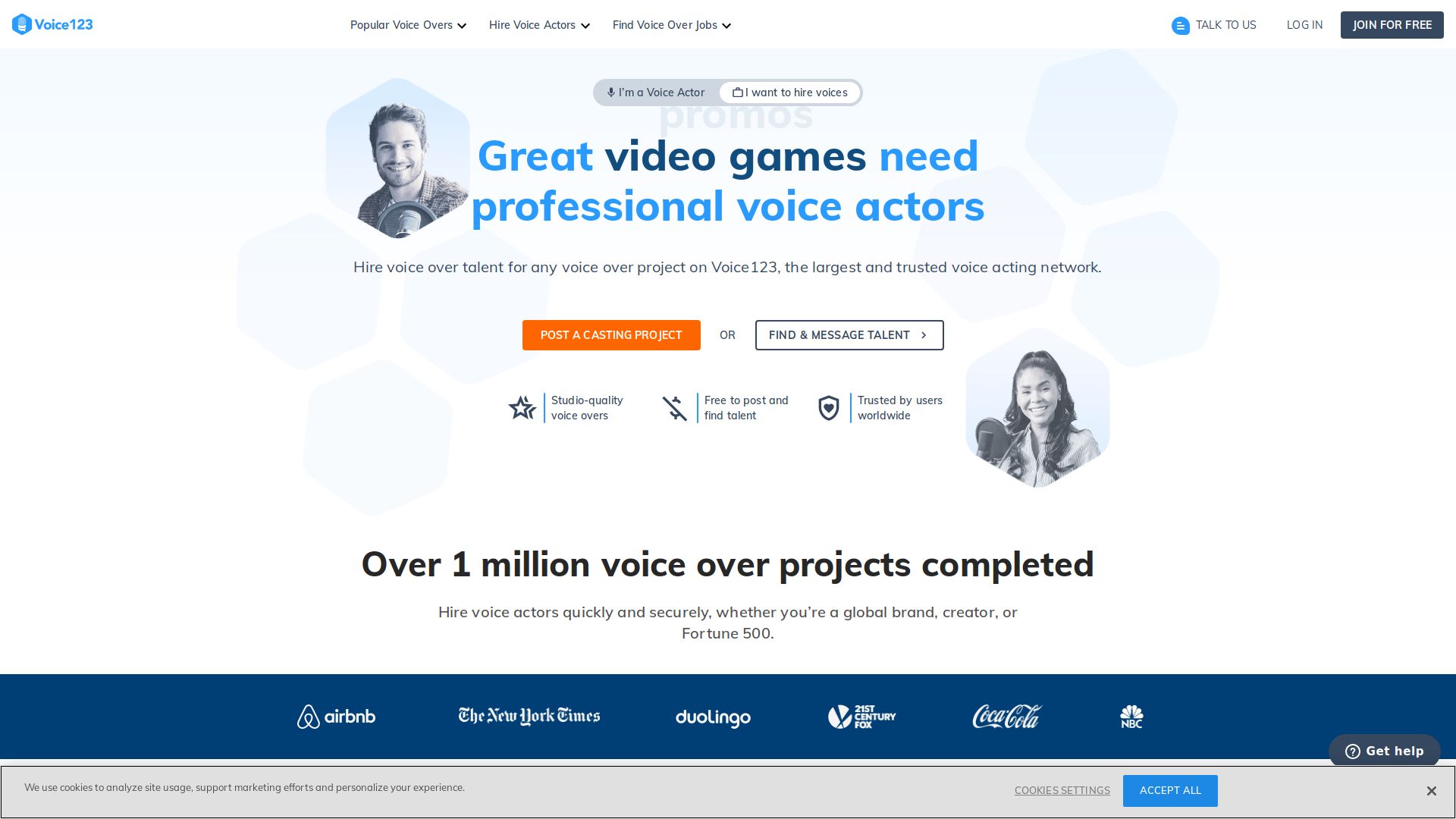Expand the Find Voice Over Jobs dropdown
Screen dimensions: 1456x819
671,25
